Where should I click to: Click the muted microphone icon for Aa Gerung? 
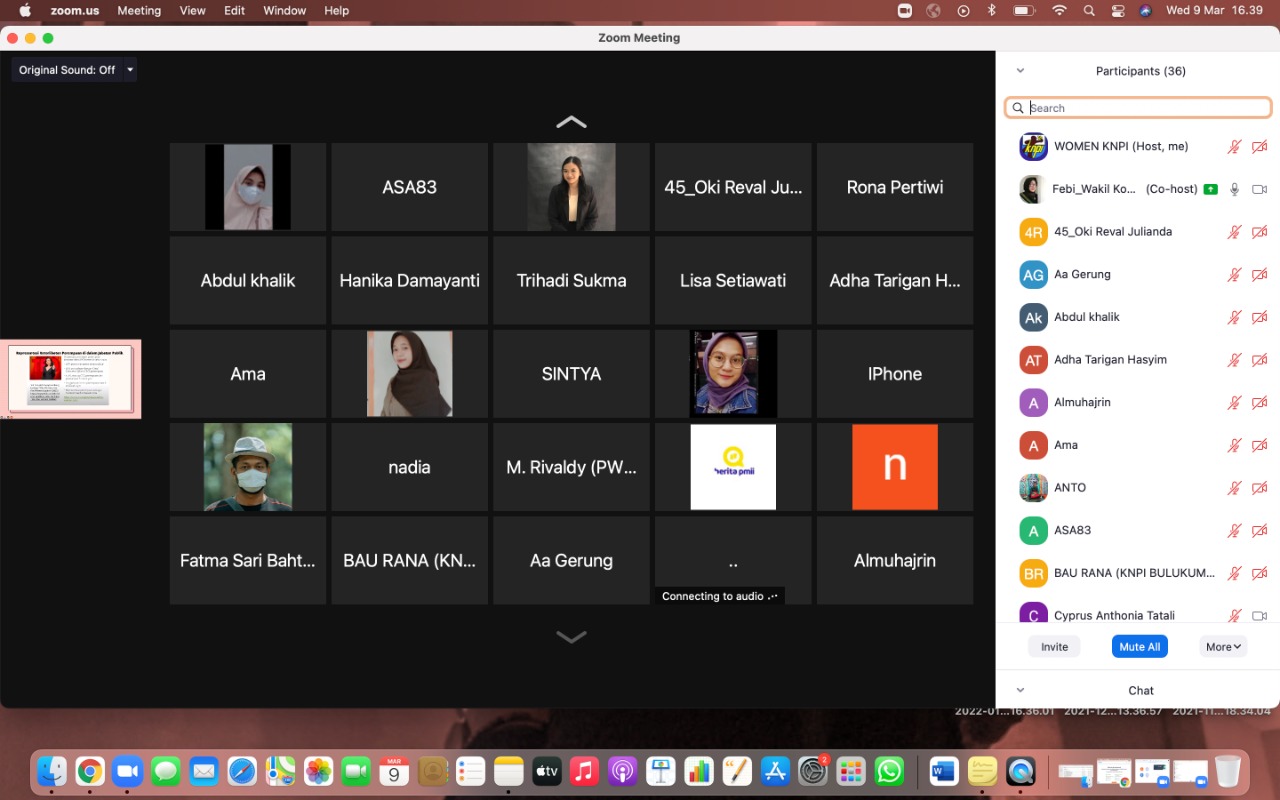(x=1235, y=275)
